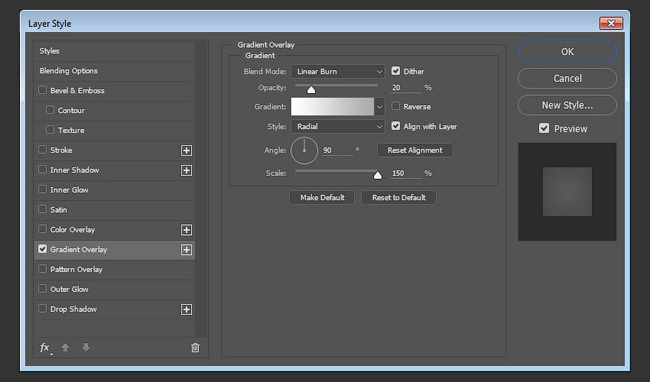
Task: Add another Stroke effect via plus icon
Action: click(187, 150)
